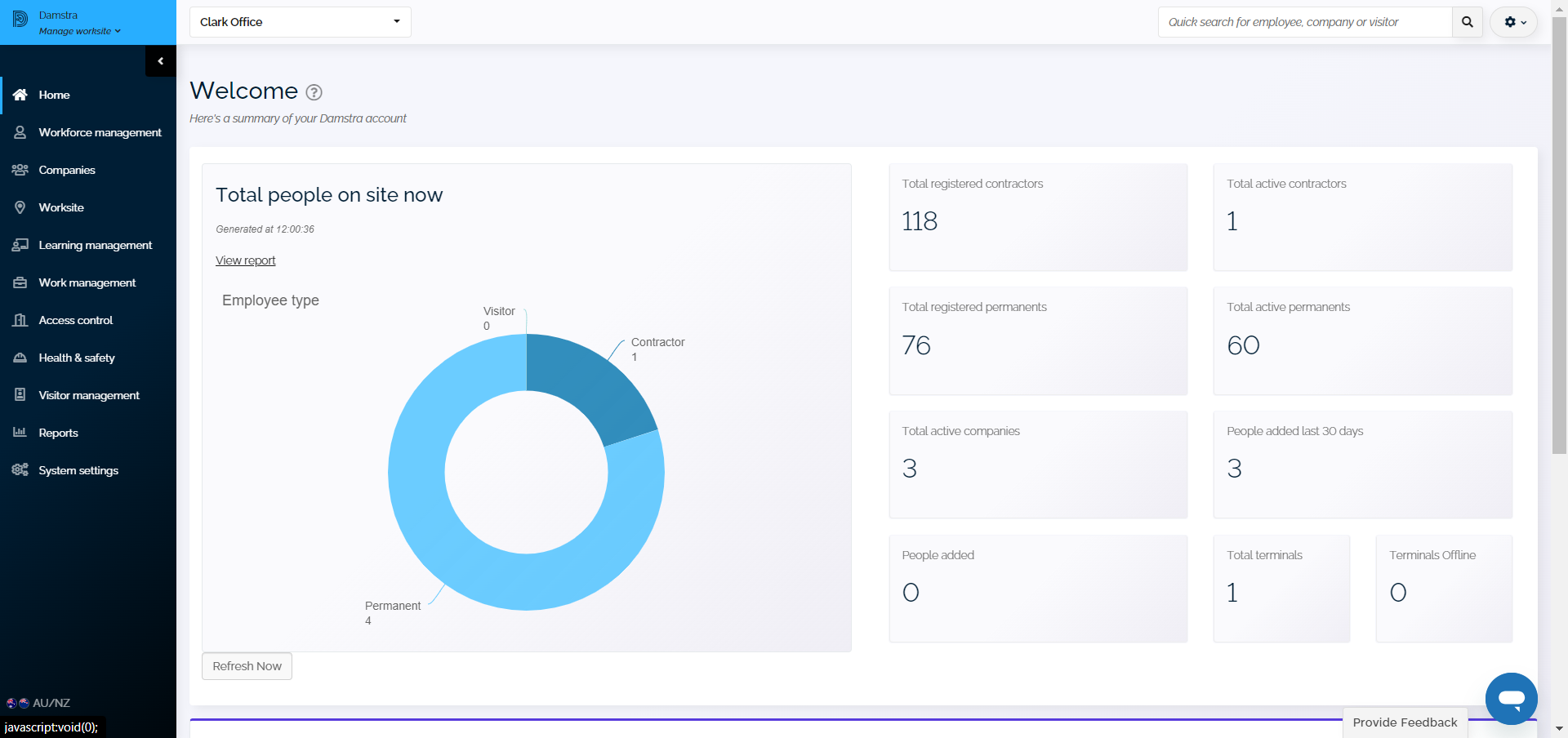1568x738 pixels.
Task: Open the Companies section
Action: (66, 170)
